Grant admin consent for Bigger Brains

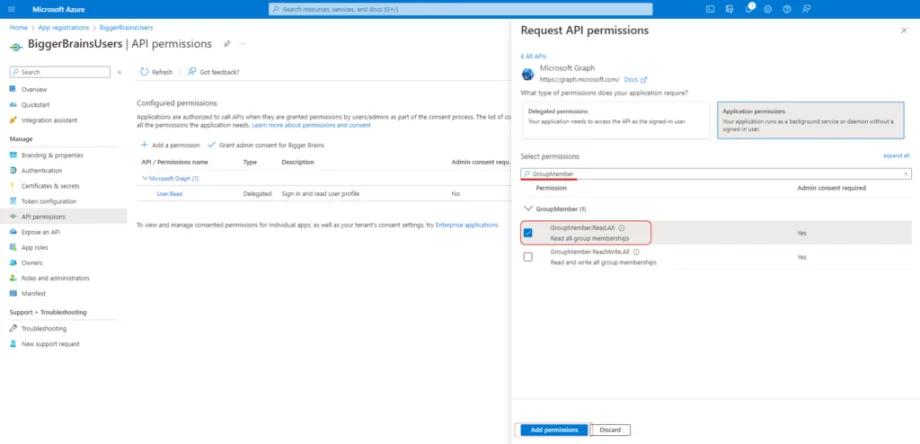[266, 145]
